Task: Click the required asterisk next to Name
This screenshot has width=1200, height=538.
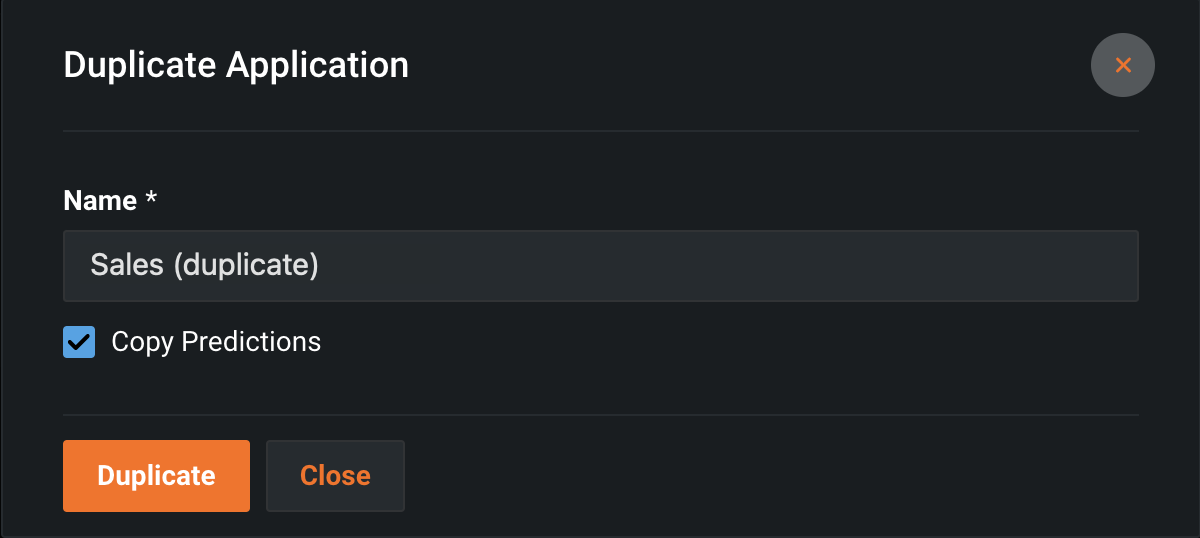Action: (151, 200)
